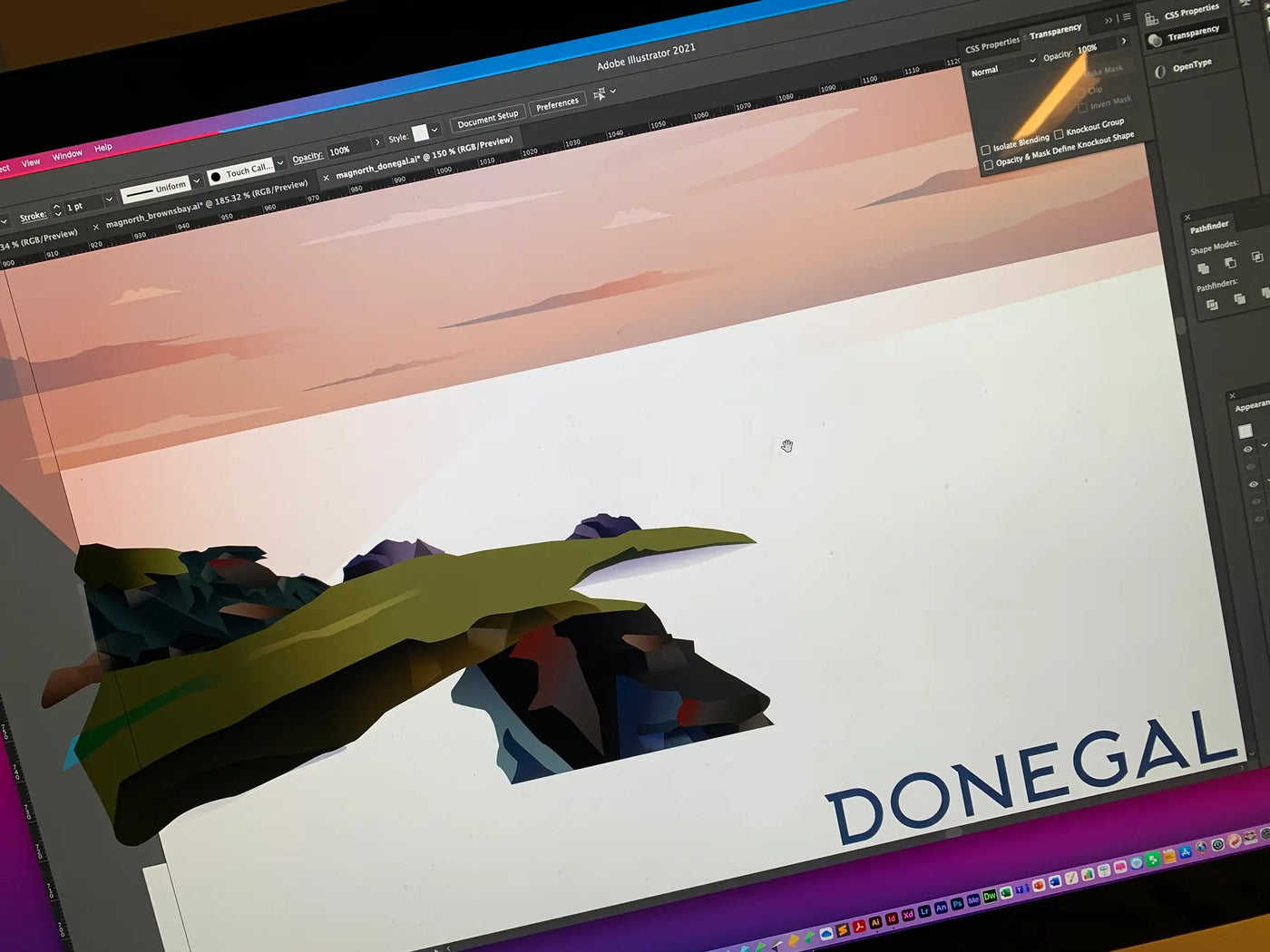Screen dimensions: 1270x952
Task: Click the stroke weight 1 pt field
Action: point(83,205)
